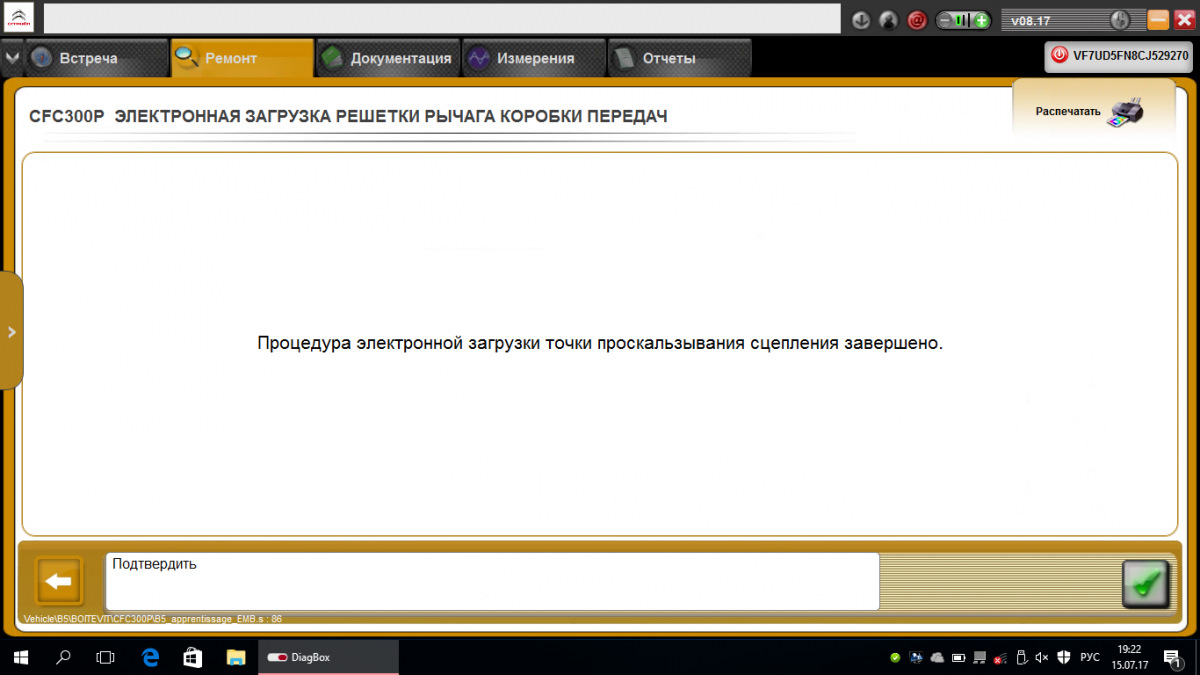The image size is (1200, 675).
Task: Launch Microsoft Edge from taskbar
Action: pyautogui.click(x=151, y=657)
